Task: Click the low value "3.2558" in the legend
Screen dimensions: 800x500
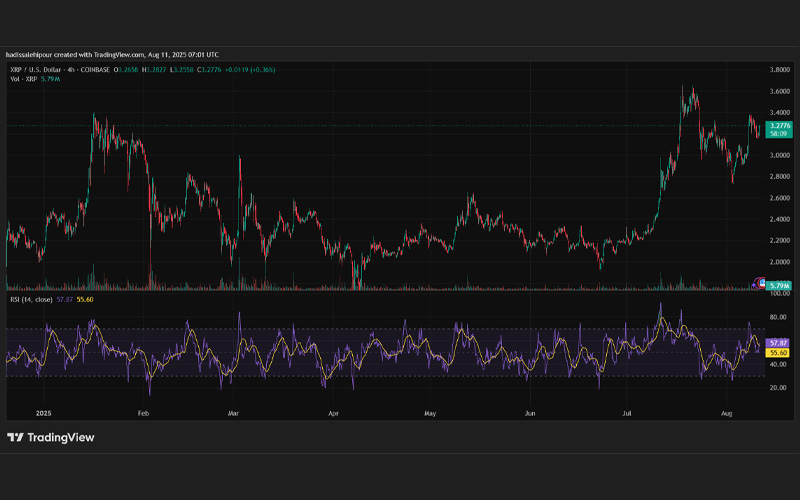Action: [x=184, y=70]
